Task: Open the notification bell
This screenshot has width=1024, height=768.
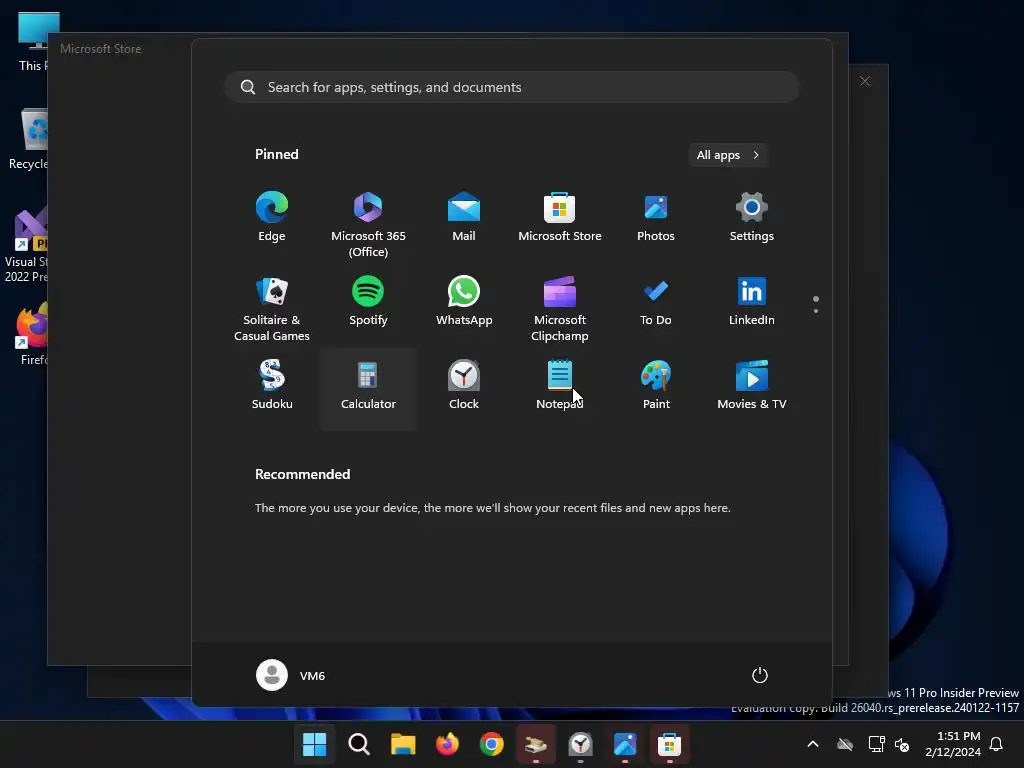Action: [996, 744]
